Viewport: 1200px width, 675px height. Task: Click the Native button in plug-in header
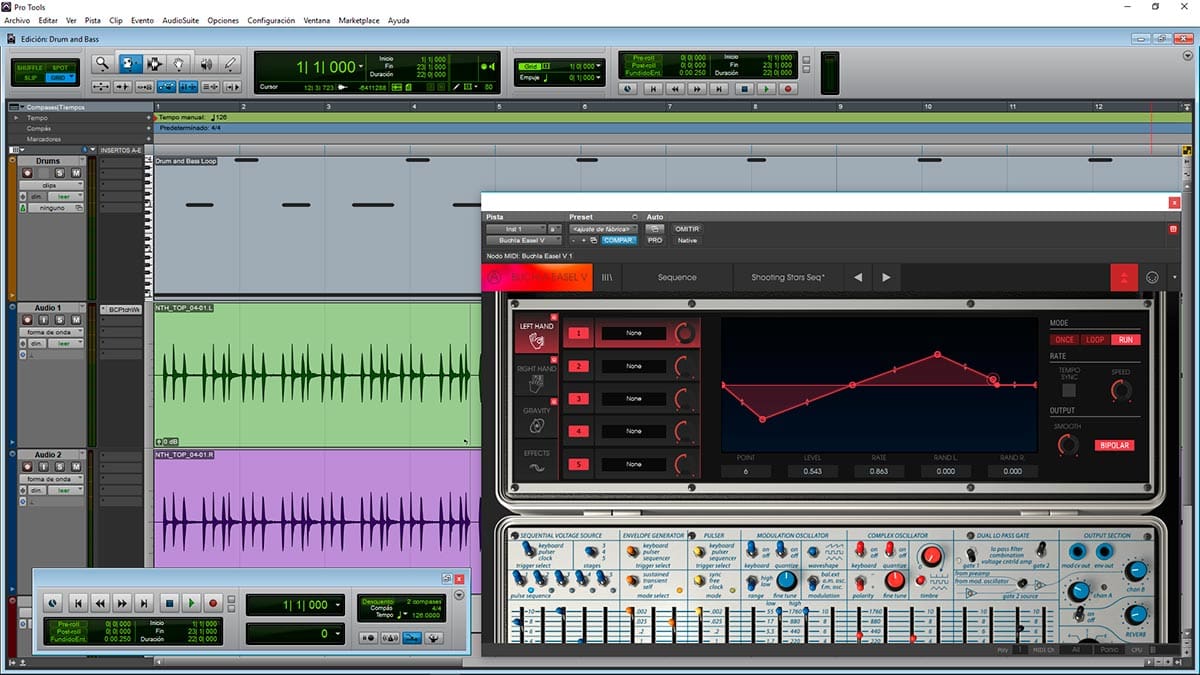tap(687, 240)
